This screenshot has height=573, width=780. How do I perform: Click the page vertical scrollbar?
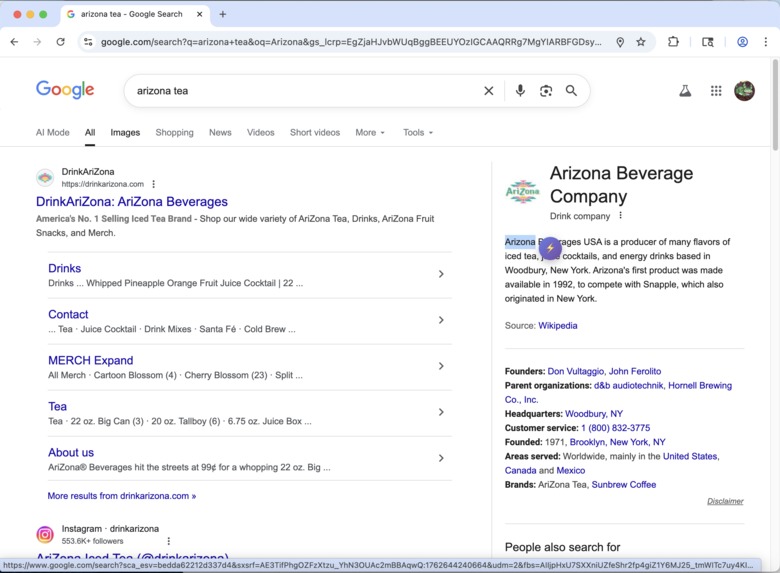coord(775,104)
